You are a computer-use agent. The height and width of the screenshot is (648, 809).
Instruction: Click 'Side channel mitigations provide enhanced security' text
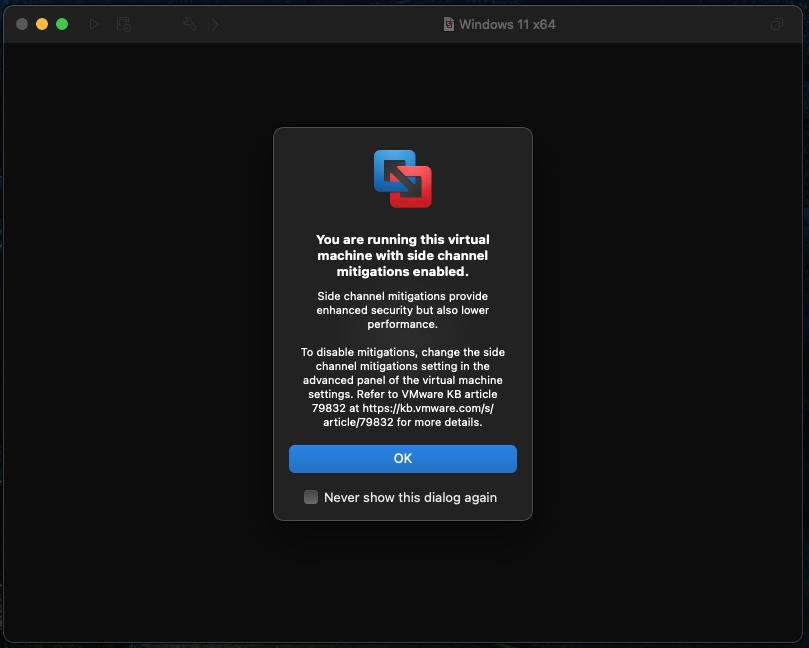click(x=402, y=310)
